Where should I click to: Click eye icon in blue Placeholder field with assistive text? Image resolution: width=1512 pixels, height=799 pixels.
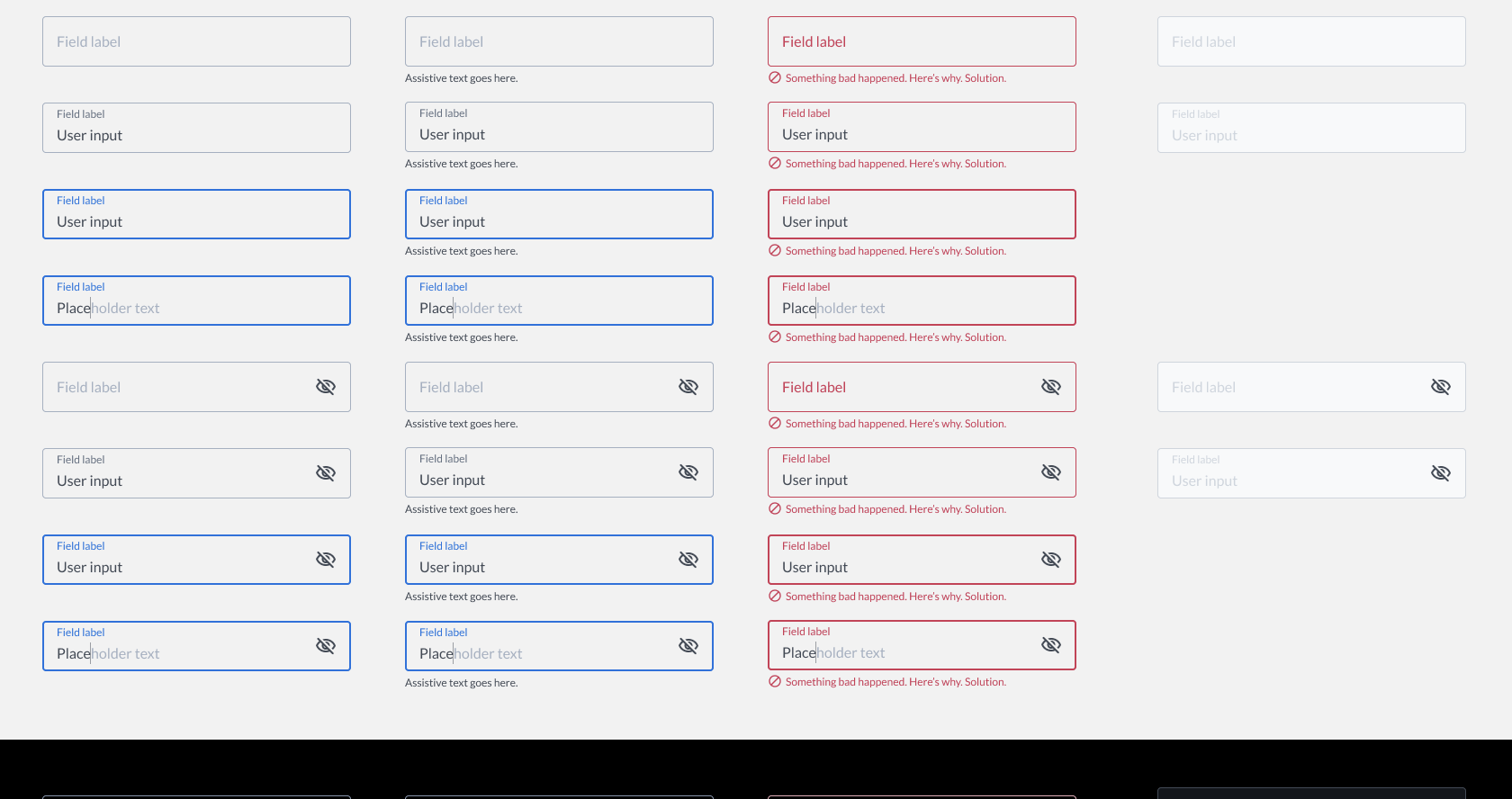[x=688, y=646]
